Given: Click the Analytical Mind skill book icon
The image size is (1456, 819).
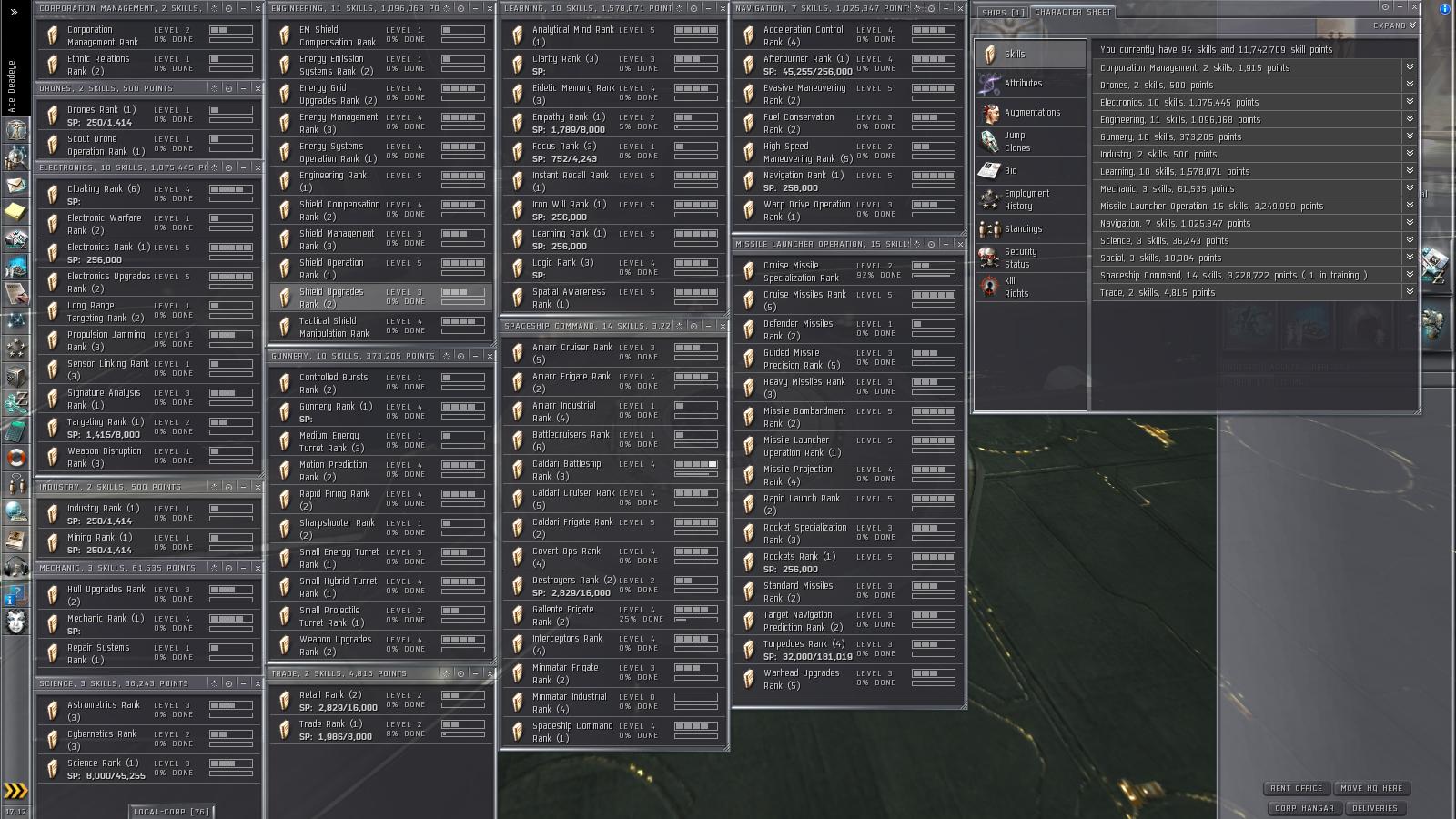Looking at the screenshot, I should tap(517, 35).
